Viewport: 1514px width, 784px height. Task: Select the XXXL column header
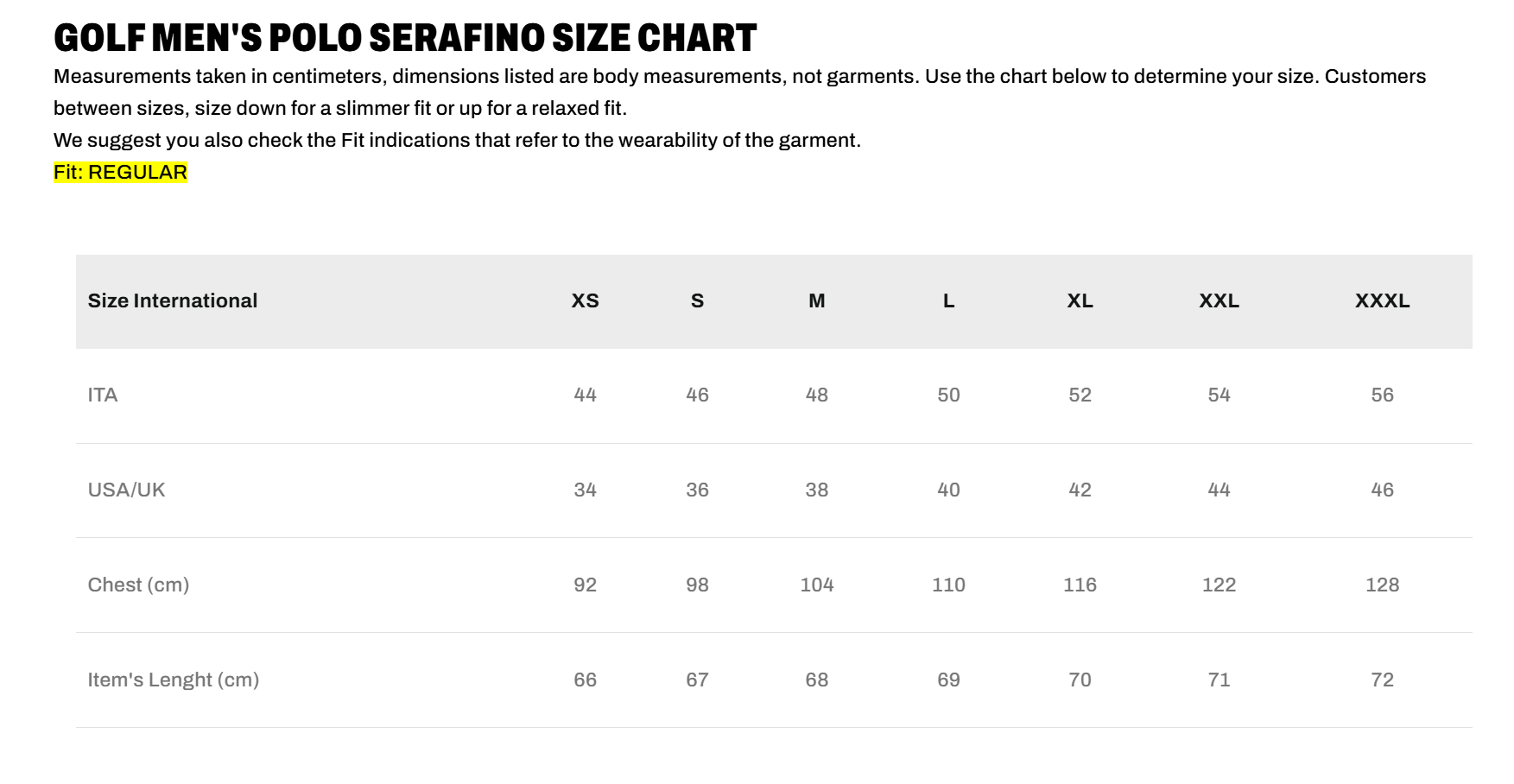pos(1382,300)
